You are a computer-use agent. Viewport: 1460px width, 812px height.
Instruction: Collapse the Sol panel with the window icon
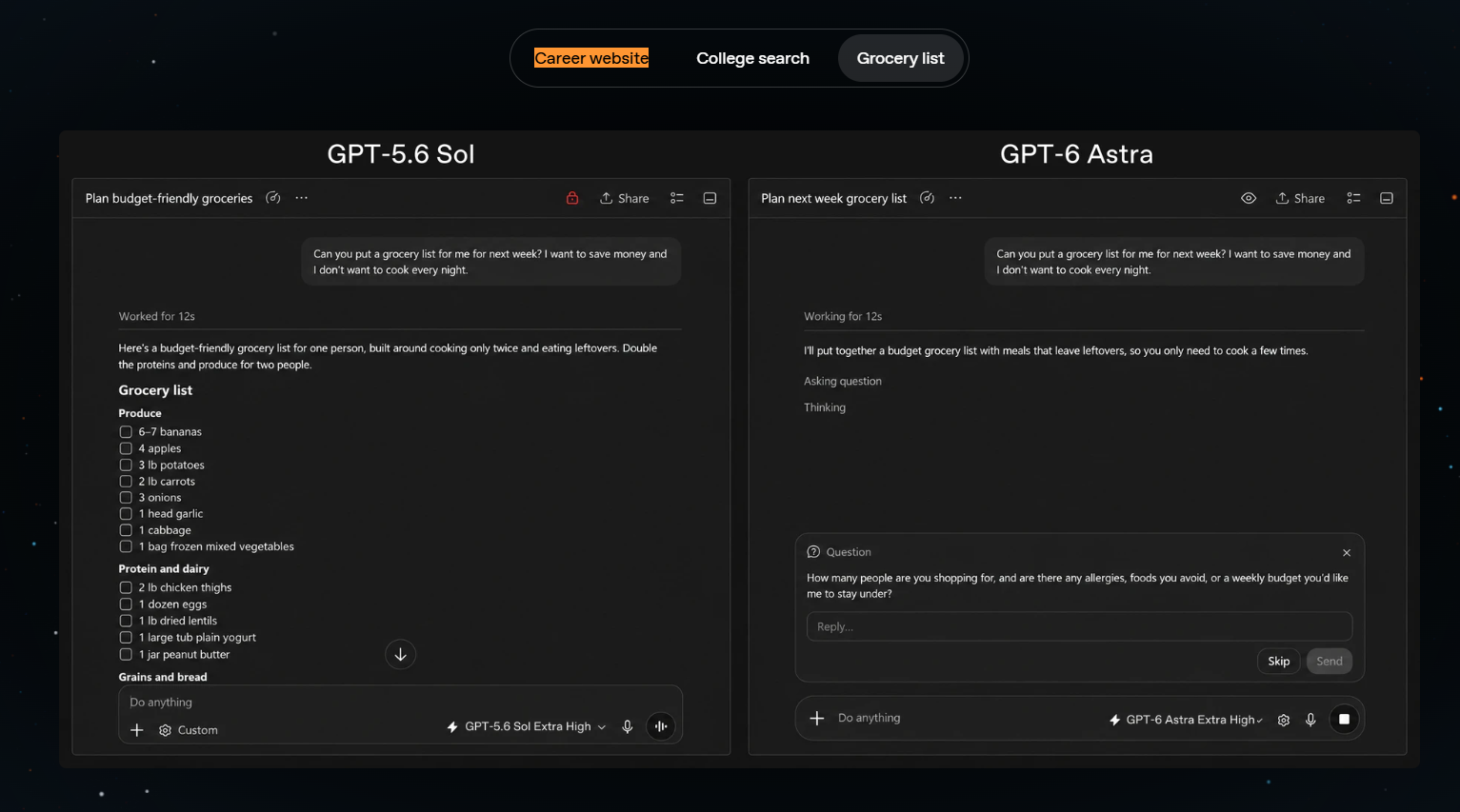tap(710, 198)
